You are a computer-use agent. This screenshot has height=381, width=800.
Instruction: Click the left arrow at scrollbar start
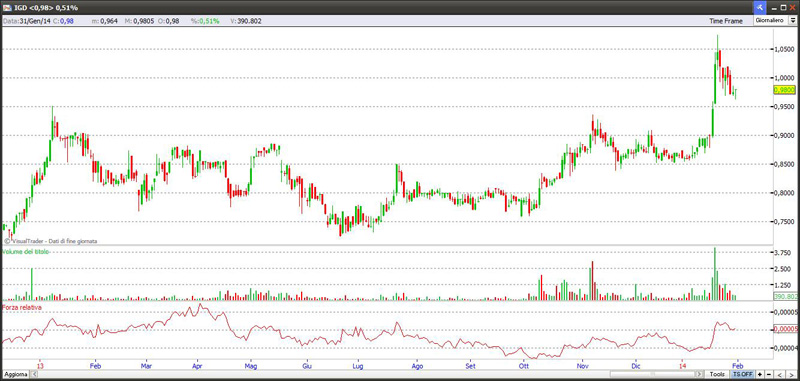(34, 374)
